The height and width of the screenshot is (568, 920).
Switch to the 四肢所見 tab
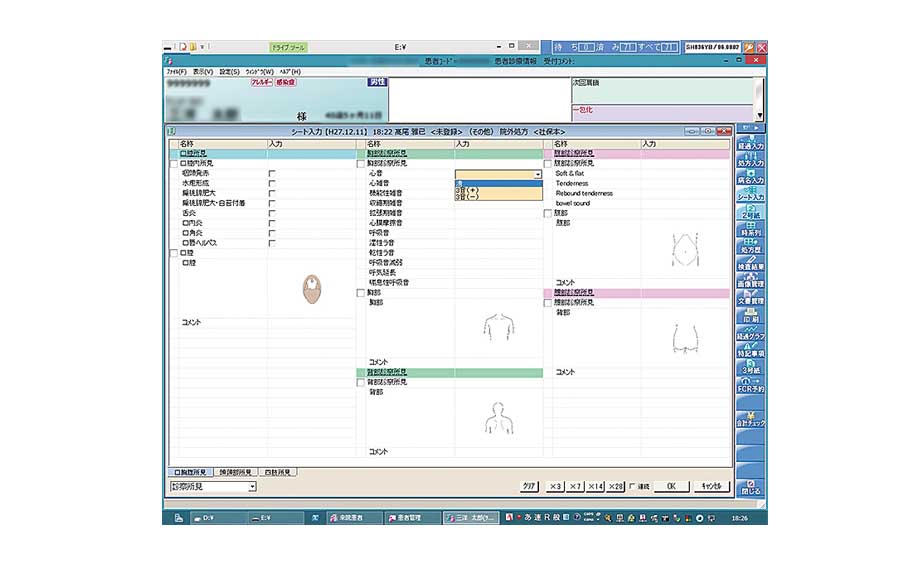click(x=277, y=471)
